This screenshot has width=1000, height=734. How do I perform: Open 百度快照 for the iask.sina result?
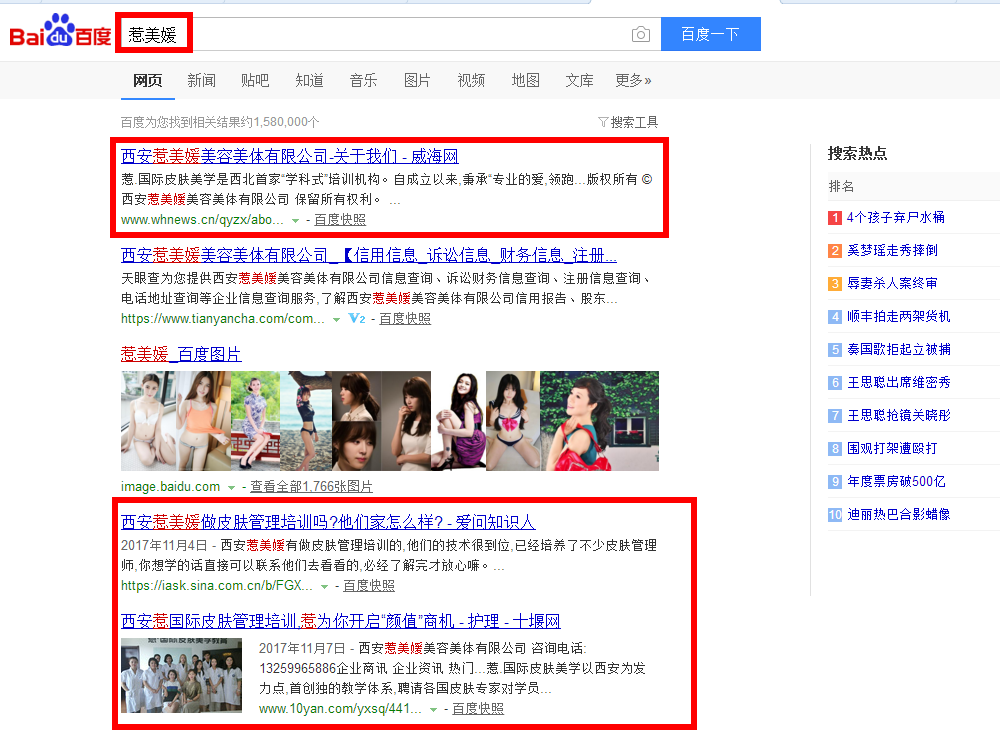[x=369, y=586]
